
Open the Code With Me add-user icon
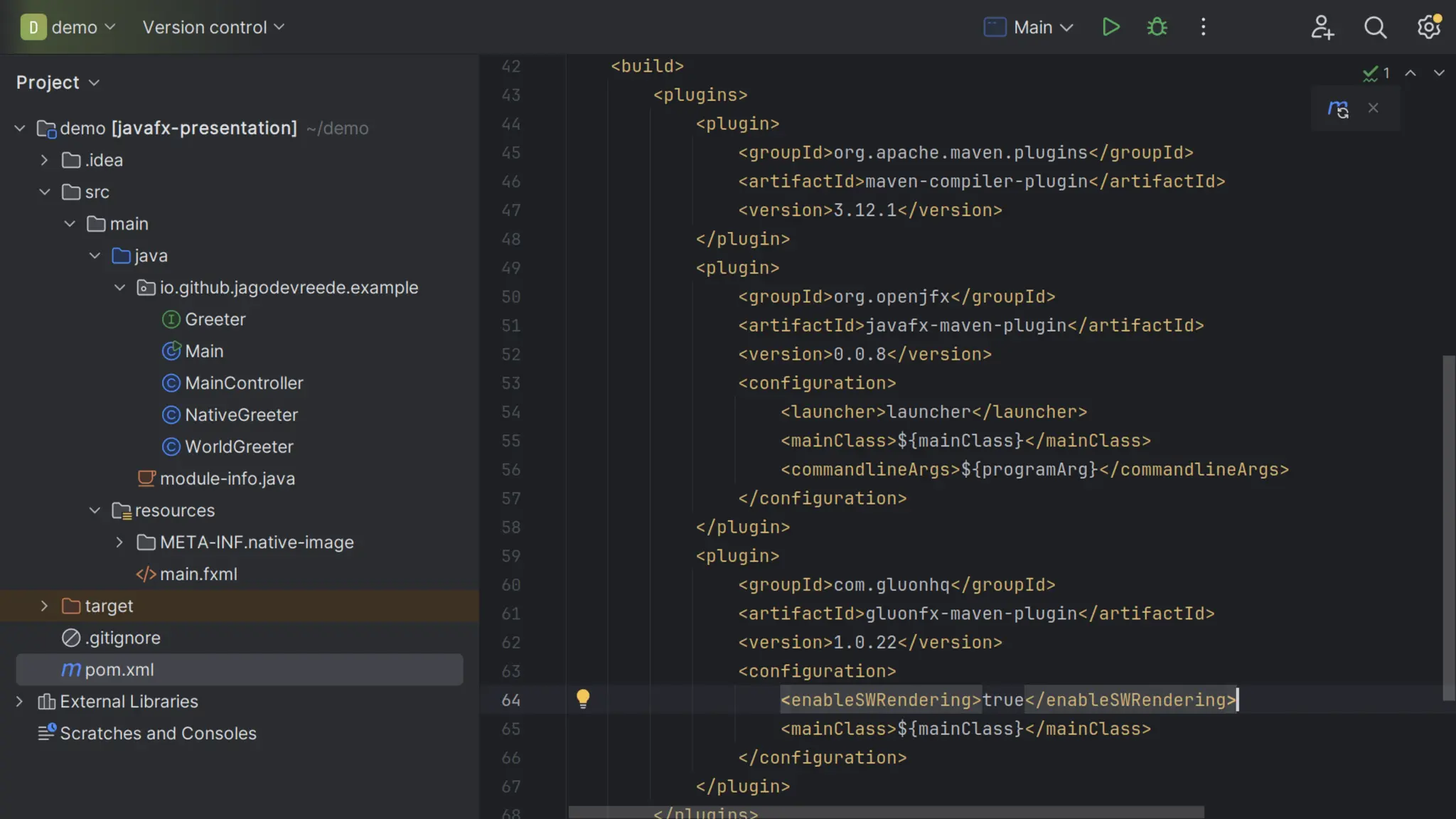(x=1322, y=27)
